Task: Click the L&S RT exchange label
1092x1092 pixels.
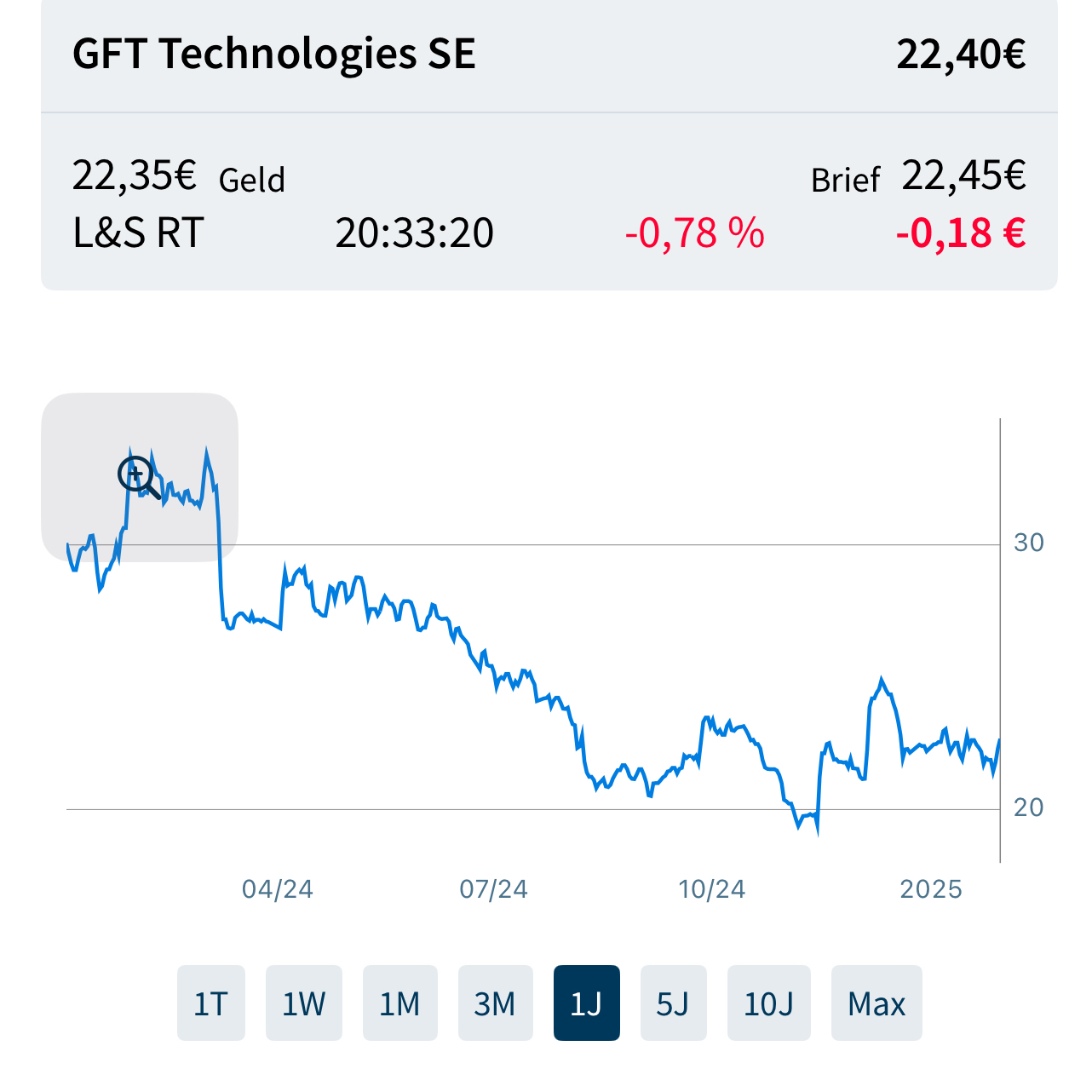Action: 136,232
